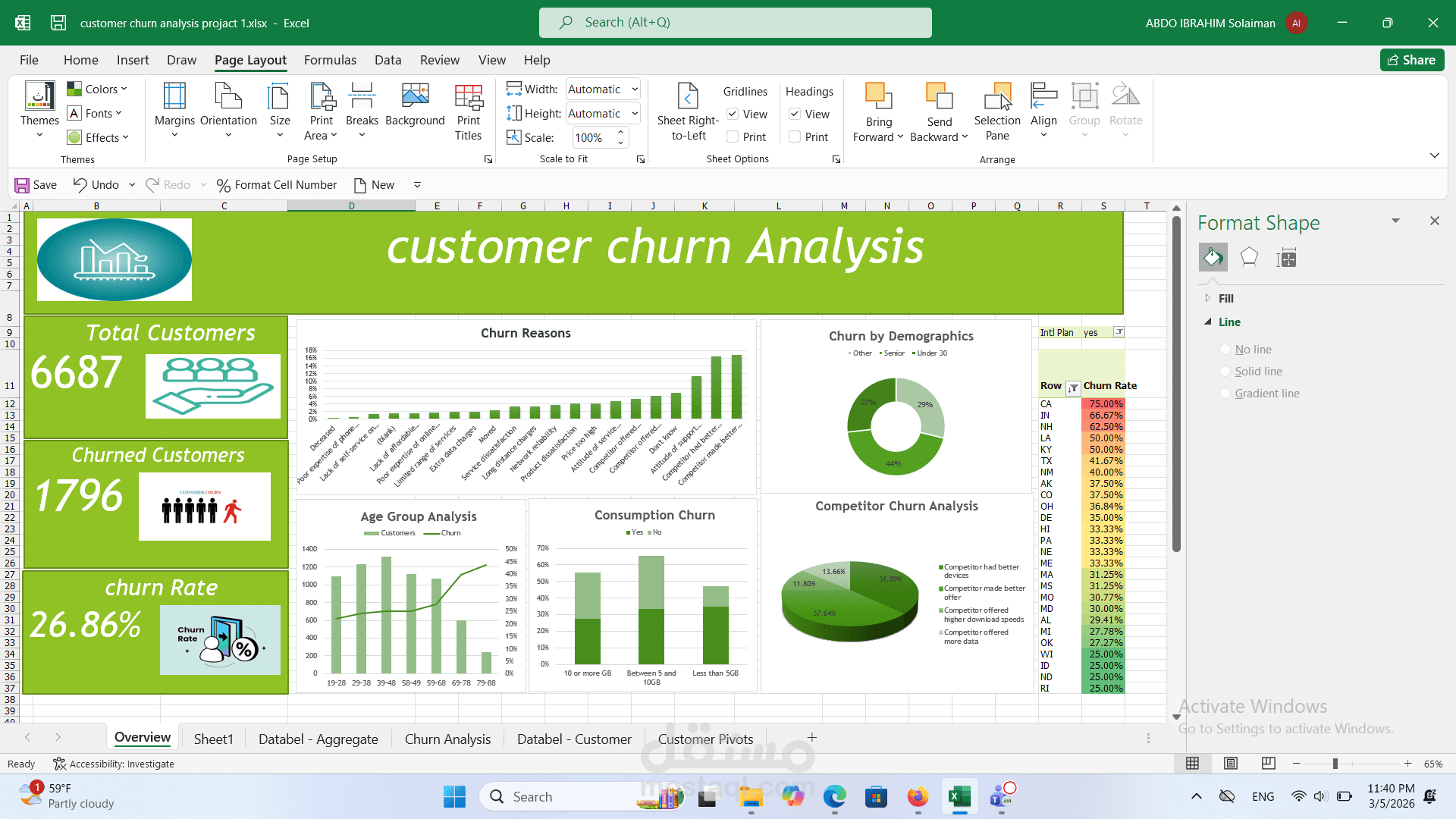1456x819 pixels.
Task: Open the Effects panel in Format Shape
Action: pyautogui.click(x=1249, y=257)
